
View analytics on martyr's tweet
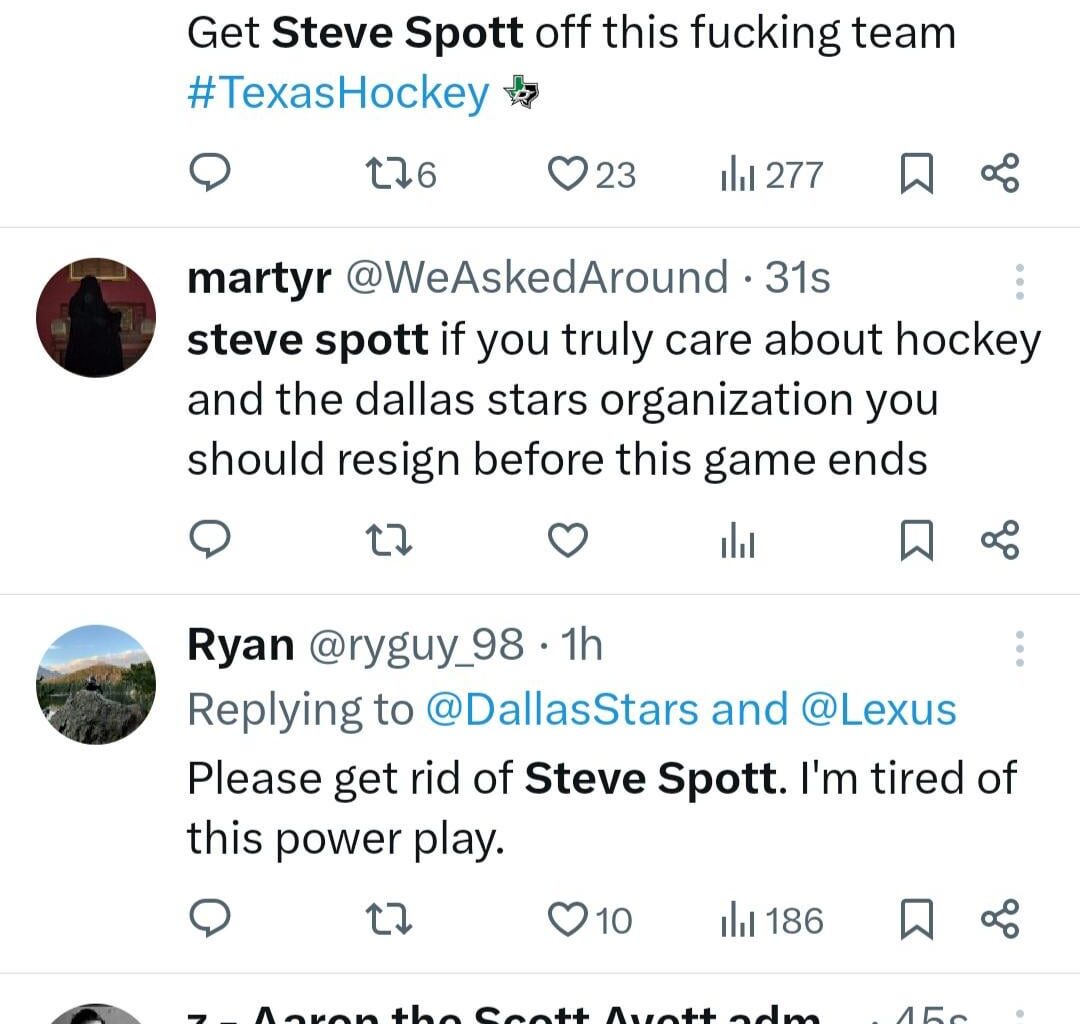738,541
